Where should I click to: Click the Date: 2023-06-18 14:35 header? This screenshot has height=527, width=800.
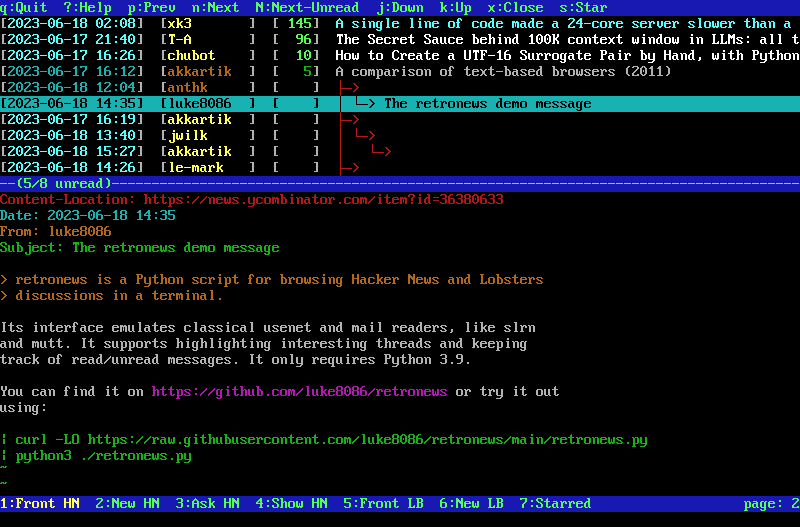tap(88, 215)
